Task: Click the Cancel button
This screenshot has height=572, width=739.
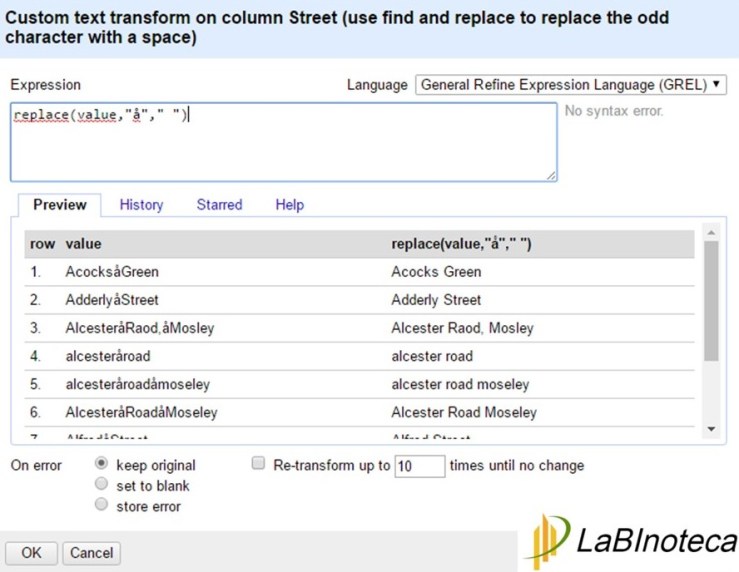Action: pos(91,553)
